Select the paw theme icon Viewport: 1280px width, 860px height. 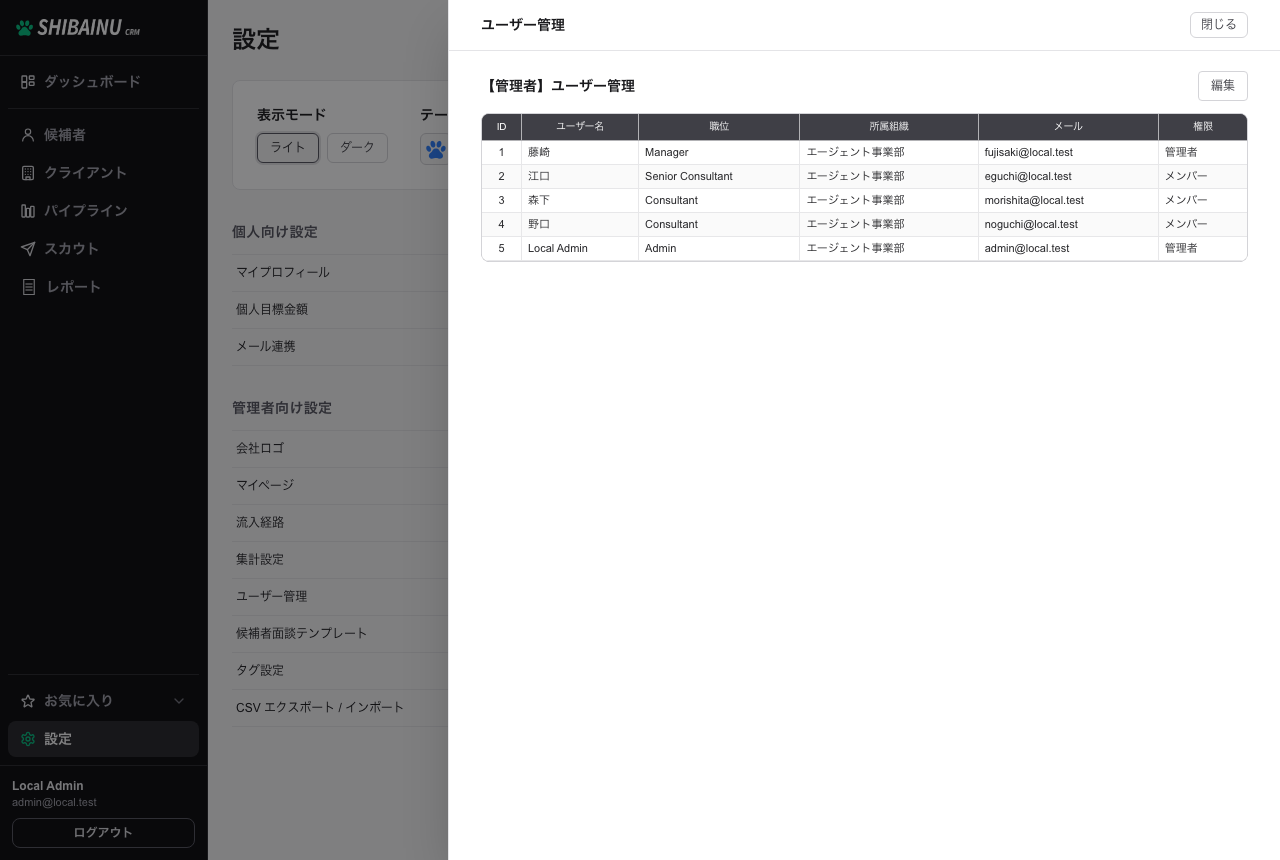tap(435, 149)
